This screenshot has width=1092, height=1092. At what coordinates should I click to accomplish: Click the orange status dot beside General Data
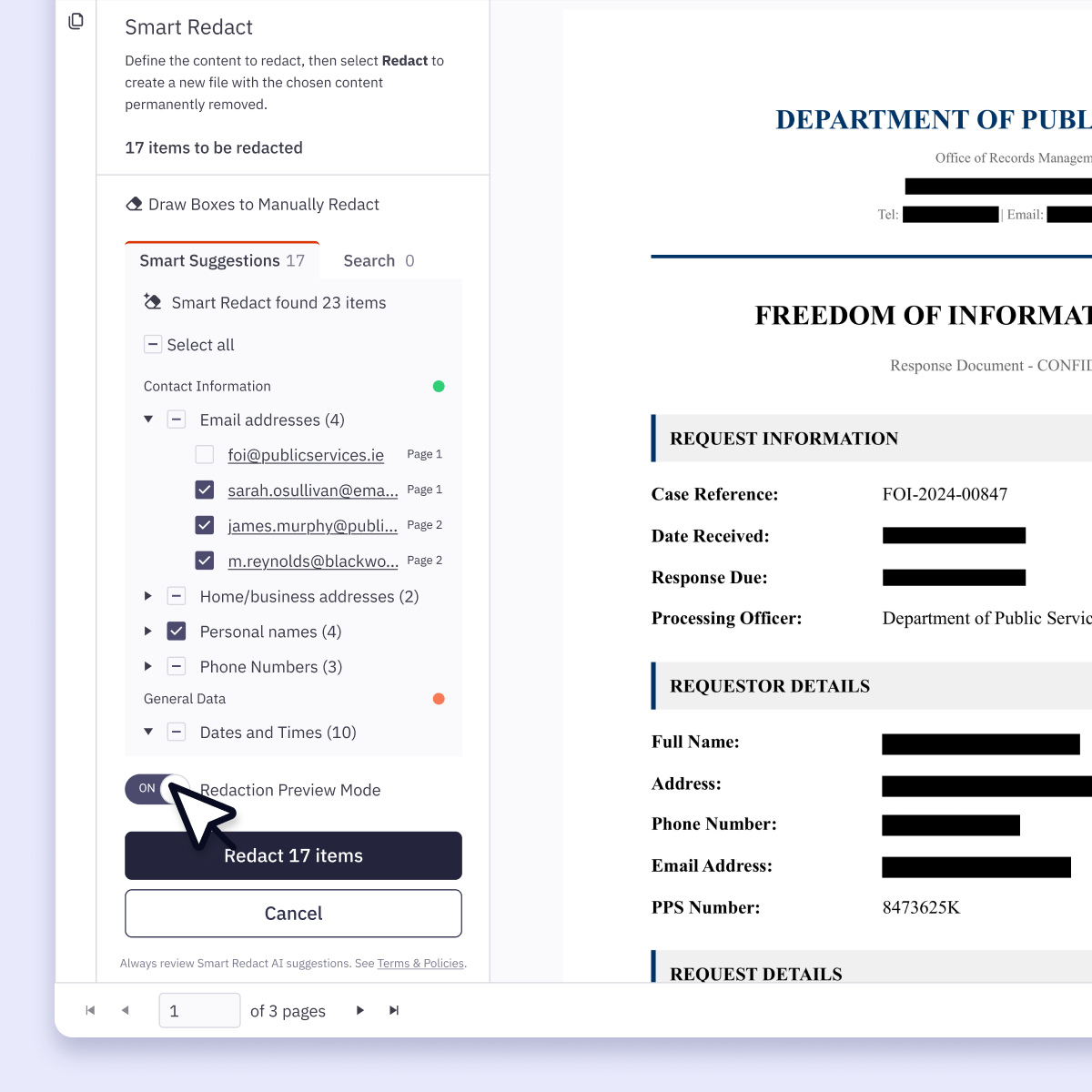click(439, 699)
